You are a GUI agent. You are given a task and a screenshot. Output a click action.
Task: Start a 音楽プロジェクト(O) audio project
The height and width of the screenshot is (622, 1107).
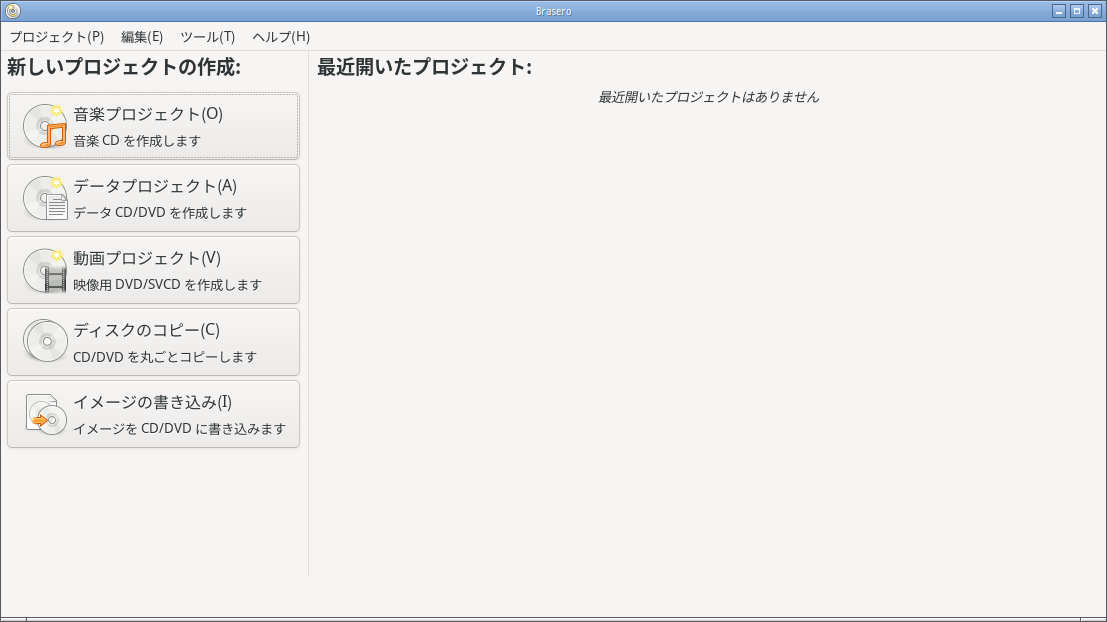point(153,126)
